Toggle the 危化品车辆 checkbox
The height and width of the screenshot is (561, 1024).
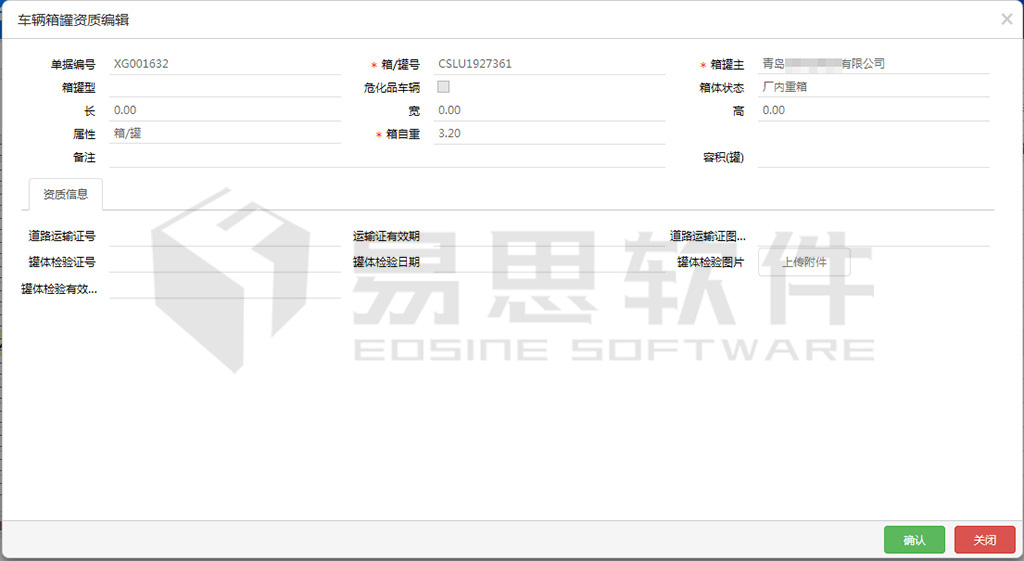444,87
